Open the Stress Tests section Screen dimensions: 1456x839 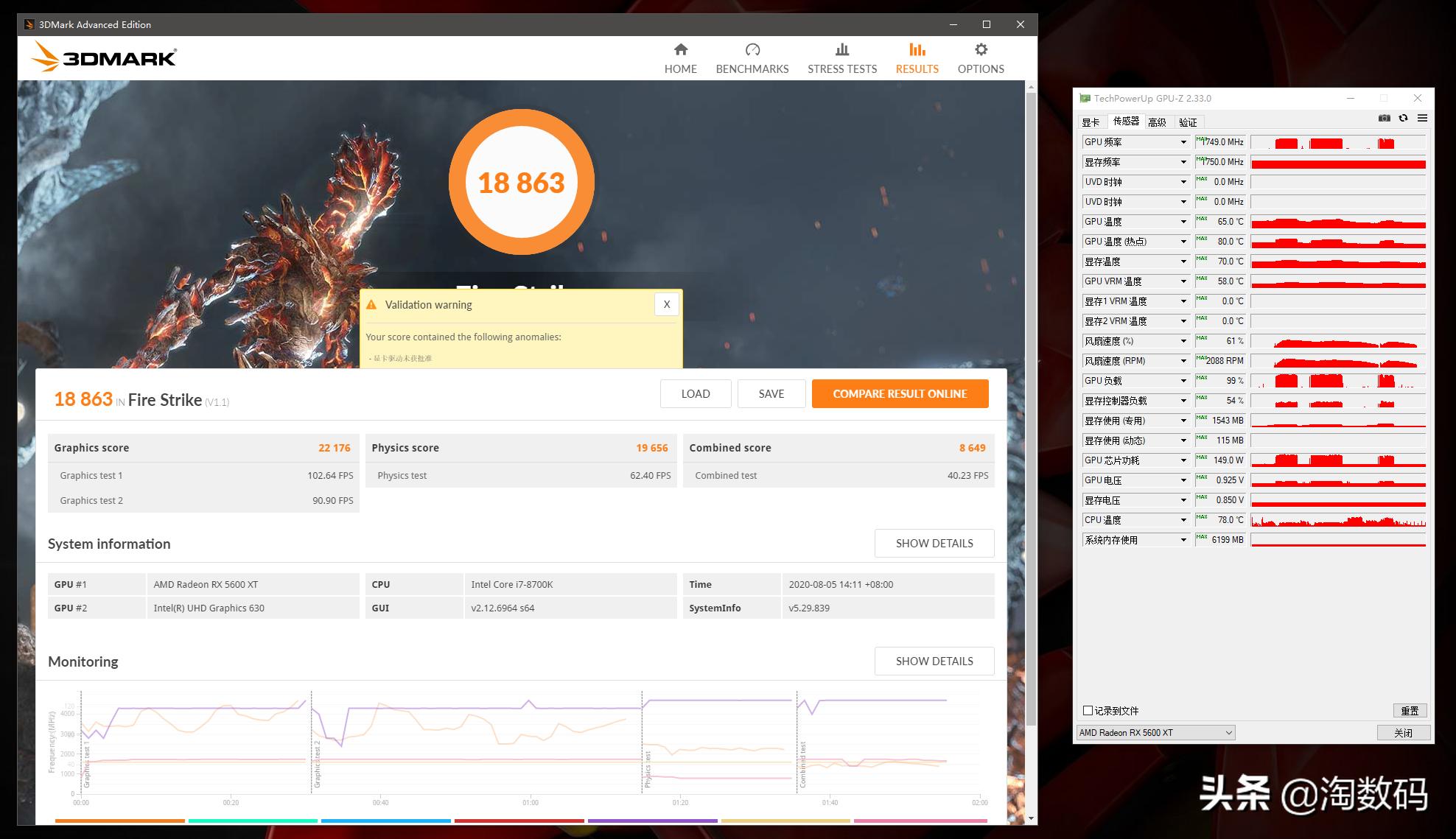coord(841,57)
